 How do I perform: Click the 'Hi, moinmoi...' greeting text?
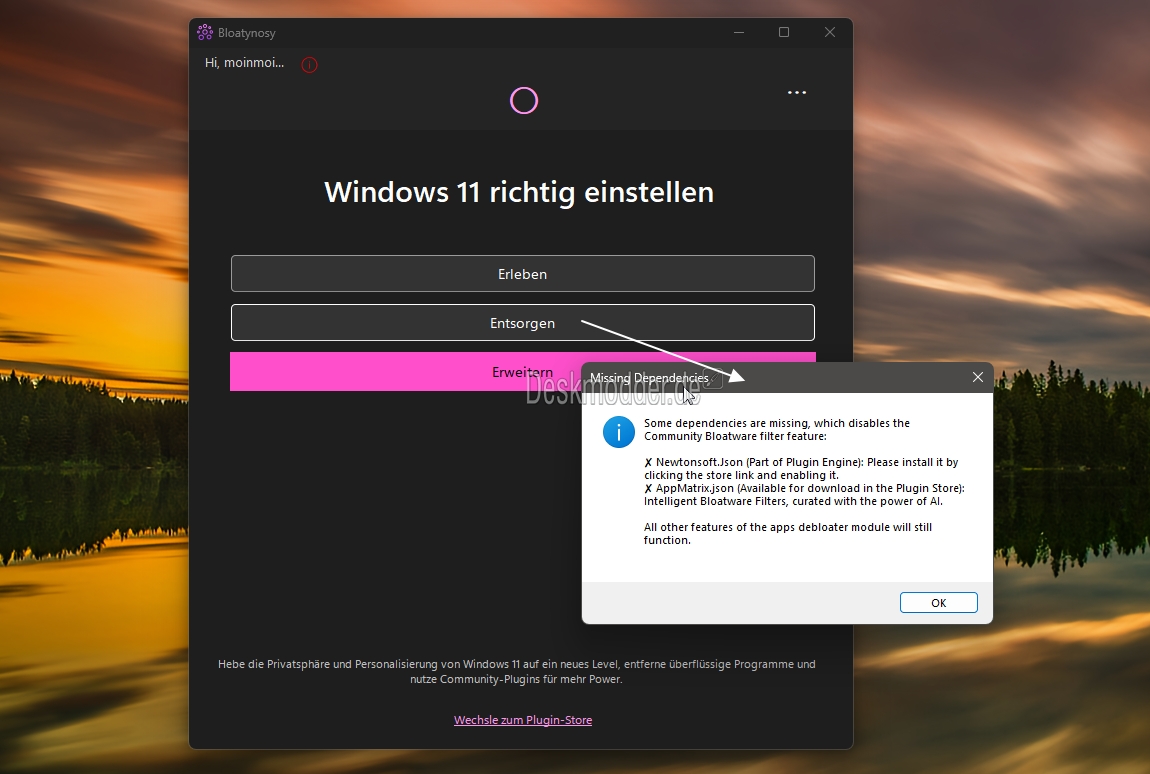pyautogui.click(x=244, y=63)
